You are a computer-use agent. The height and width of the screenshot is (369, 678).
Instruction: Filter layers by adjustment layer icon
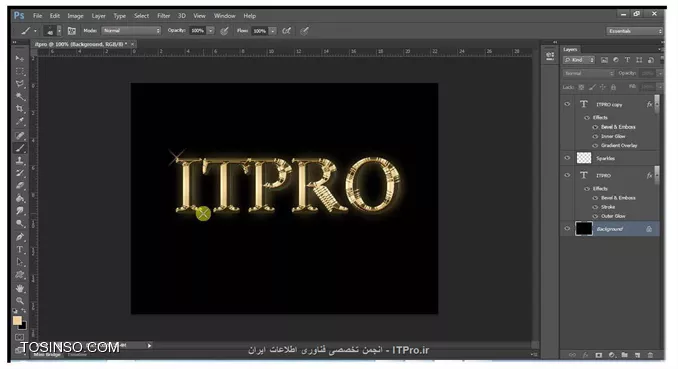616,60
